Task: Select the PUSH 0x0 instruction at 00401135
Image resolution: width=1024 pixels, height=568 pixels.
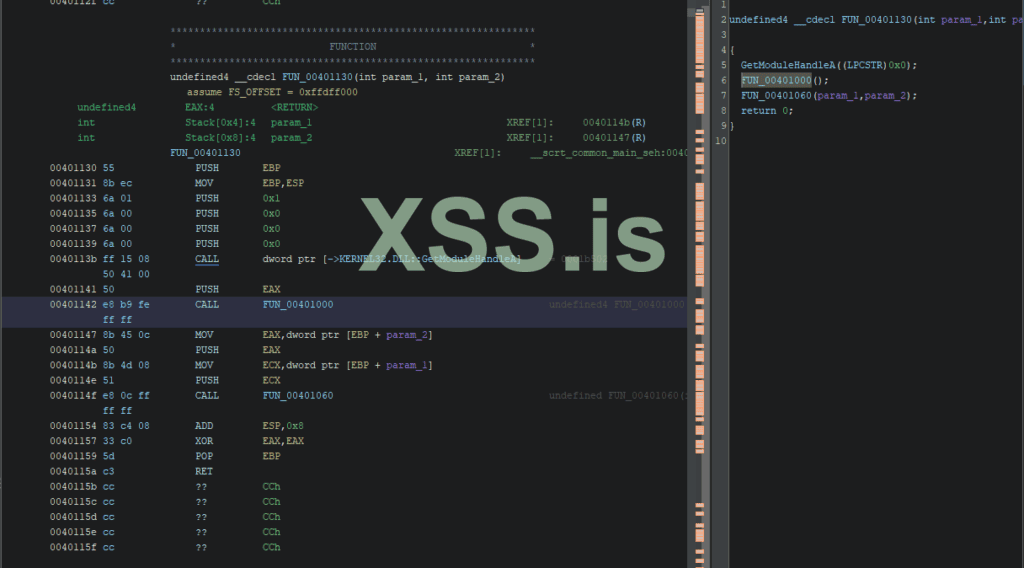Action: (x=237, y=213)
